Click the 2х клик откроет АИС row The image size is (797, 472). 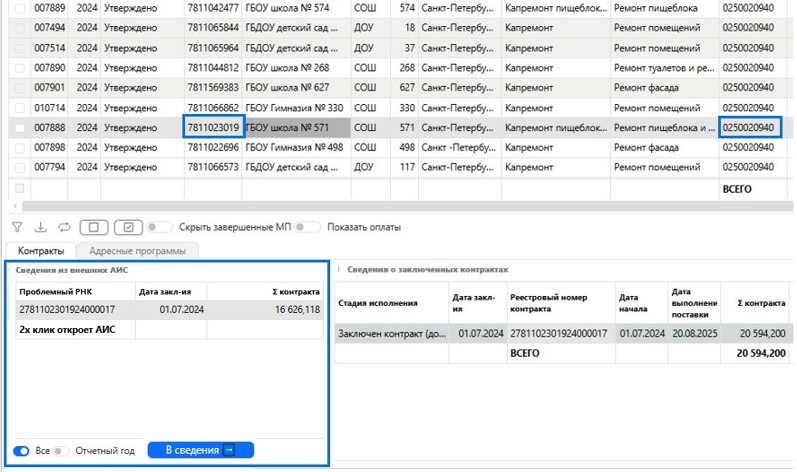pyautogui.click(x=76, y=330)
